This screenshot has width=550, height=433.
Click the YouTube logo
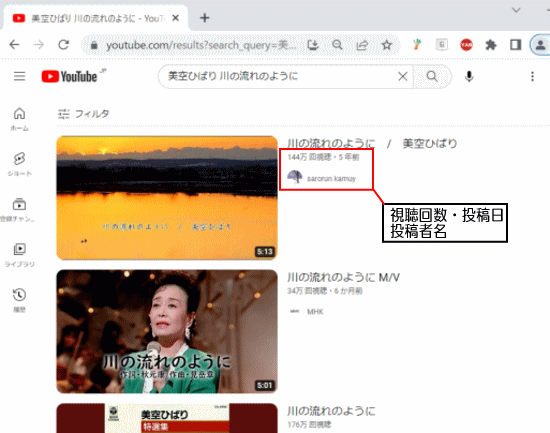pyautogui.click(x=69, y=76)
